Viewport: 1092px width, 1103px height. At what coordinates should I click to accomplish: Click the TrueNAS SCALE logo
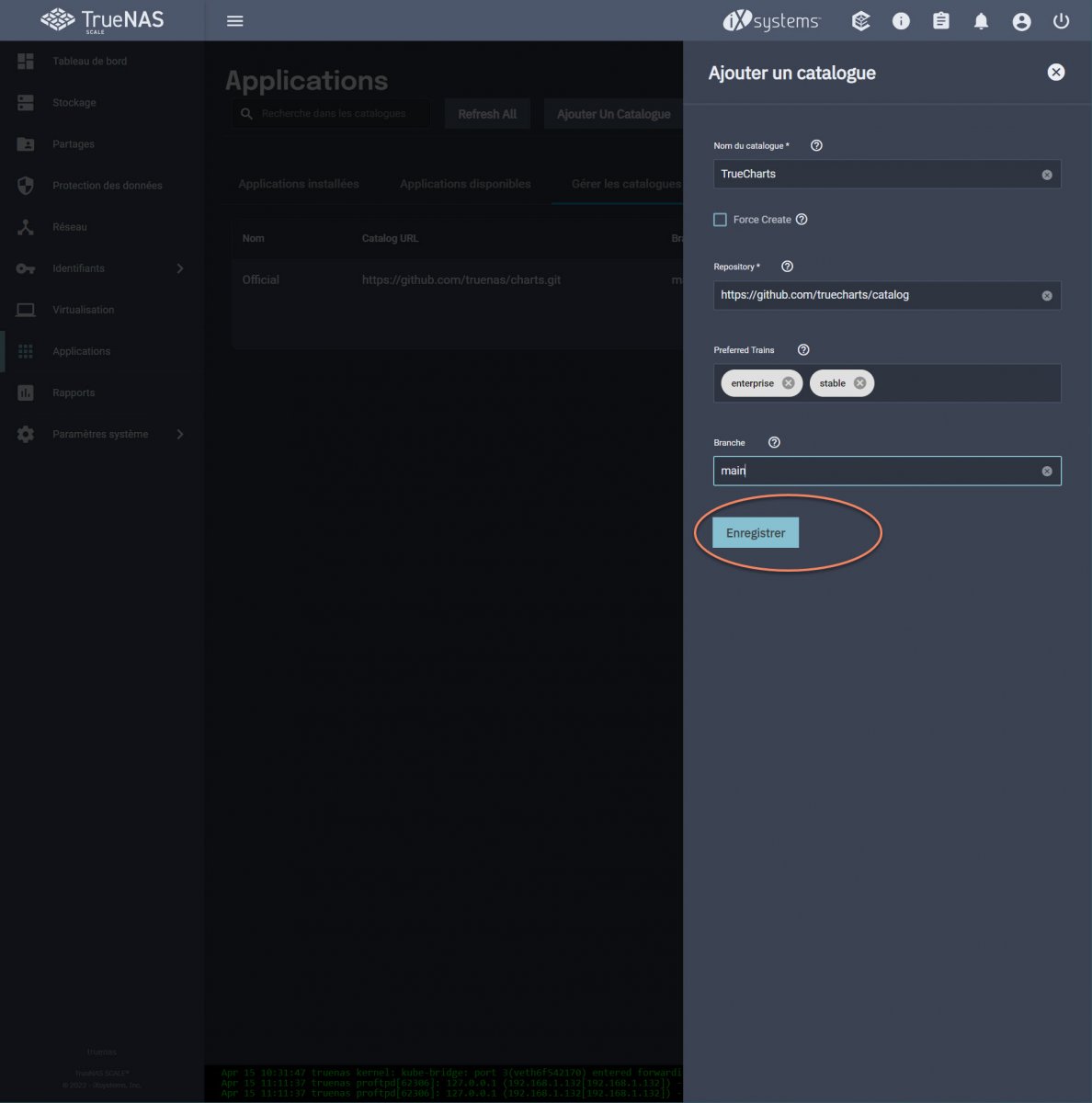[x=102, y=20]
